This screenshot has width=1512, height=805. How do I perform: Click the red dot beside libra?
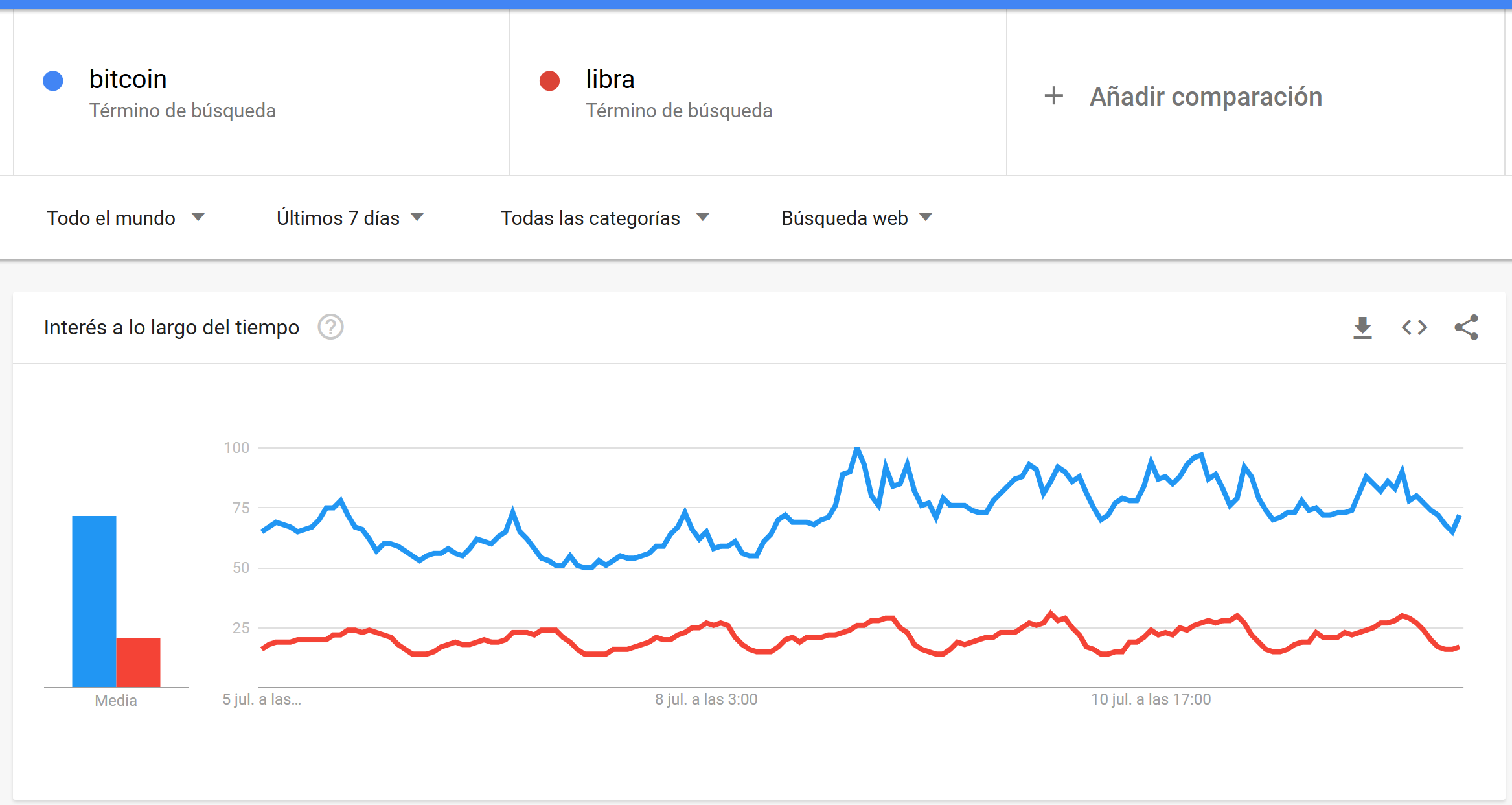549,81
